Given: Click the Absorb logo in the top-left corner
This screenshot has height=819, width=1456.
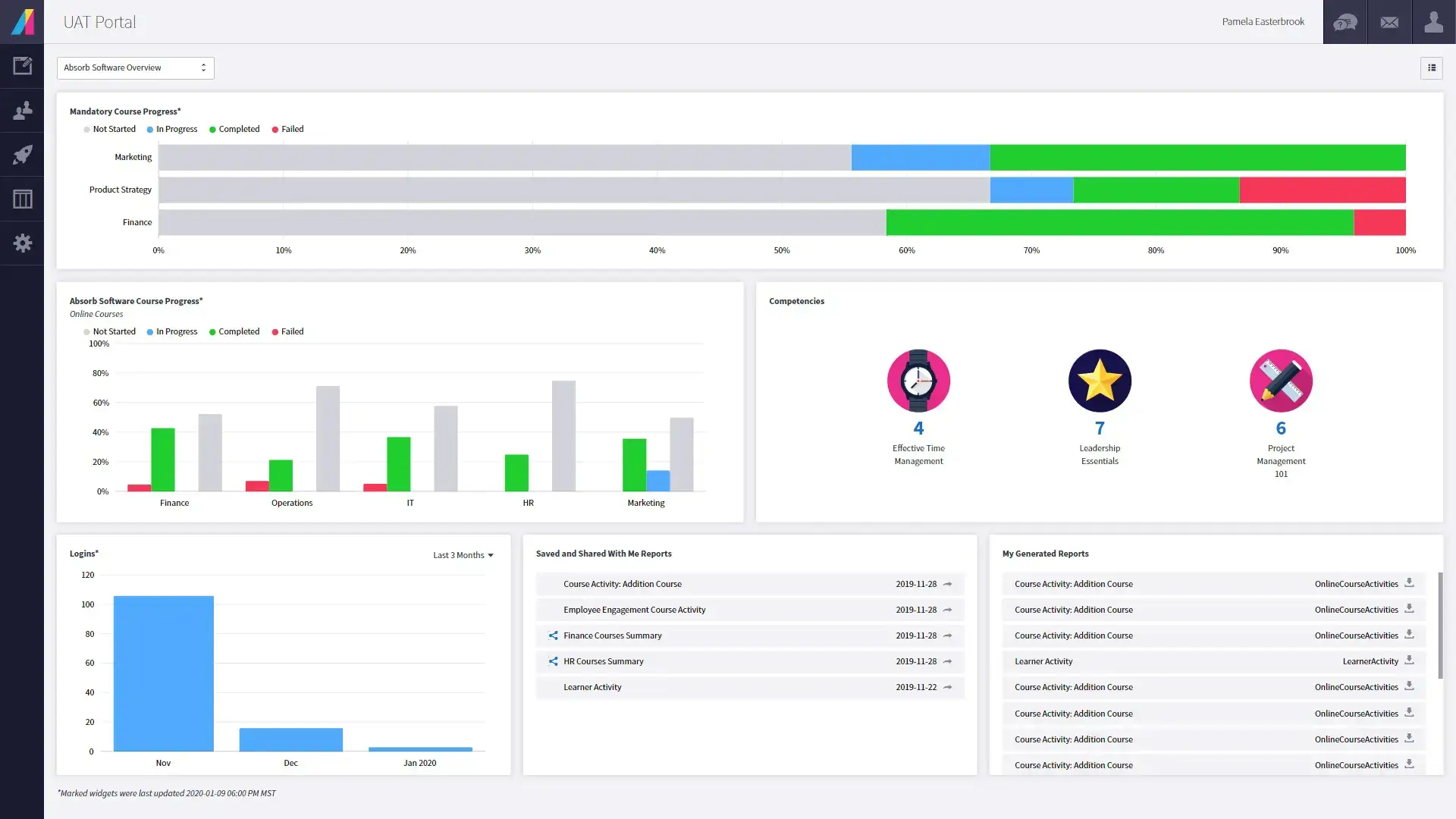Looking at the screenshot, I should pos(22,22).
